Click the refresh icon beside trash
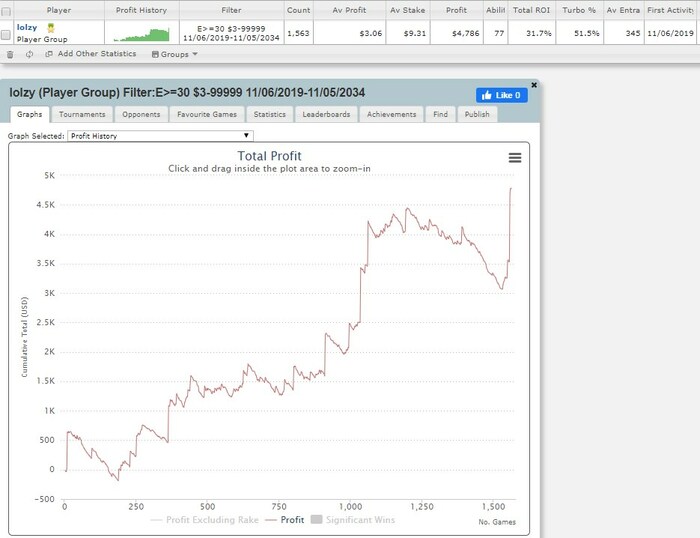This screenshot has height=538, width=700. (29, 54)
